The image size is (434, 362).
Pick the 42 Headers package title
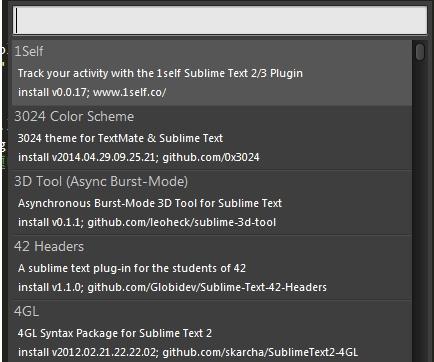pyautogui.click(x=49, y=246)
